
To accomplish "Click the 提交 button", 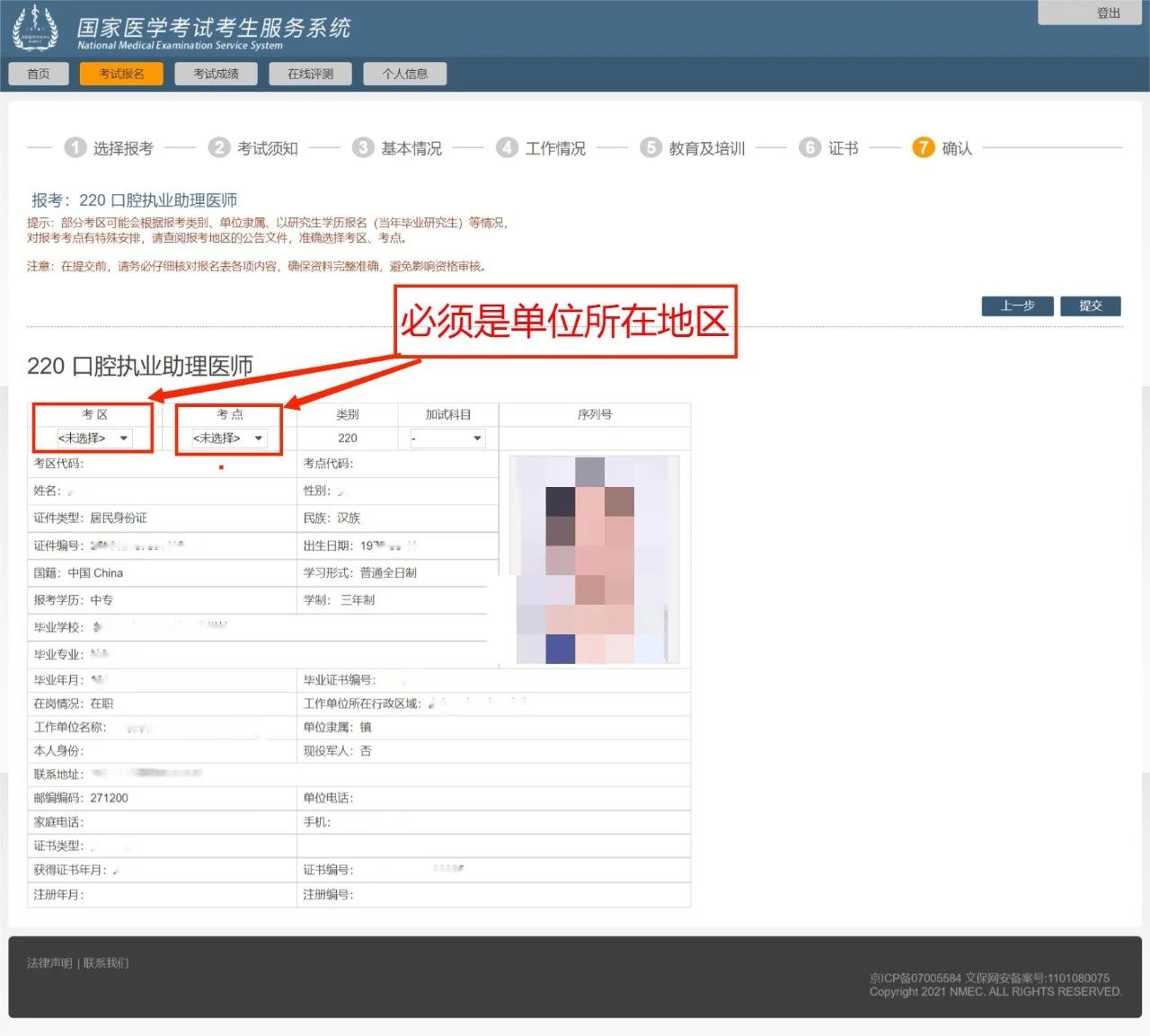I will pos(1091,305).
